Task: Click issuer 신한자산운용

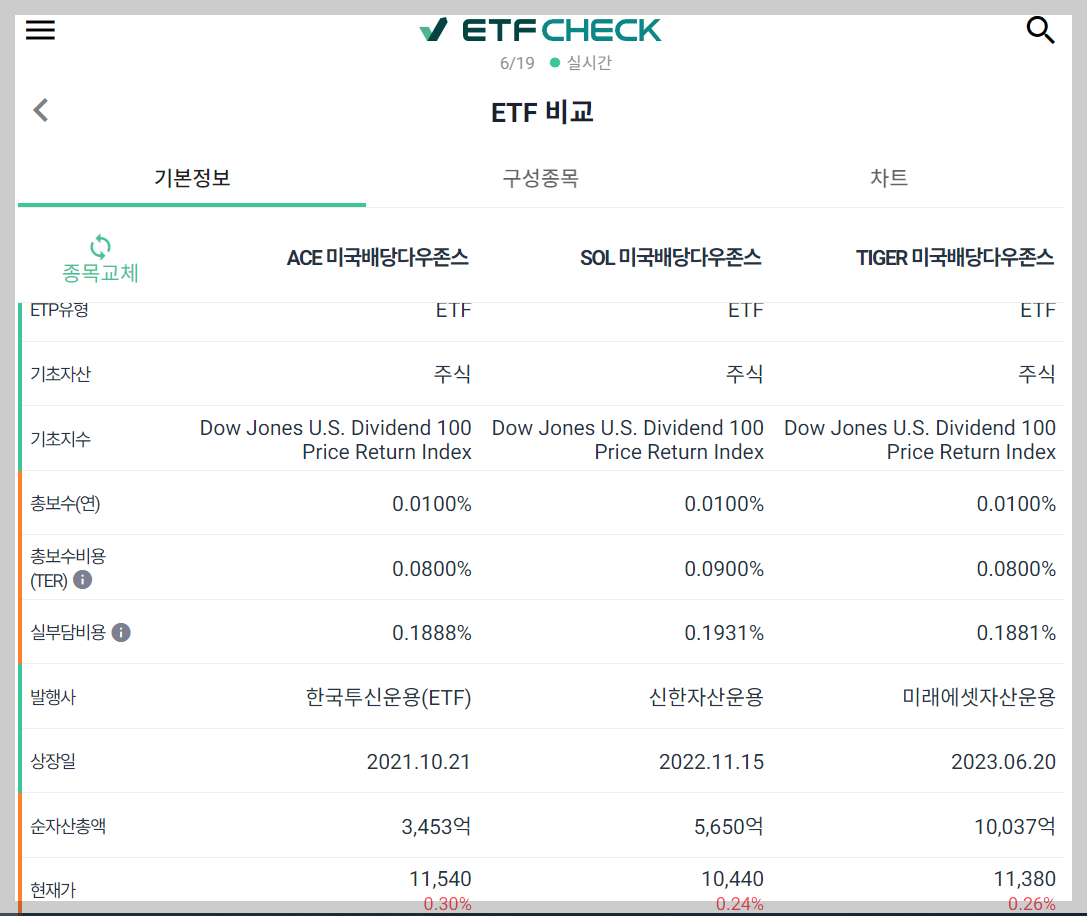Action: (x=706, y=697)
